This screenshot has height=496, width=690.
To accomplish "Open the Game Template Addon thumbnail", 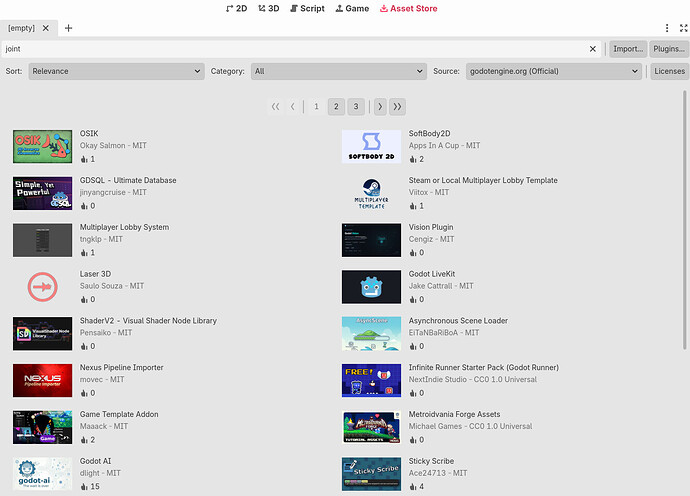I will tap(42, 427).
